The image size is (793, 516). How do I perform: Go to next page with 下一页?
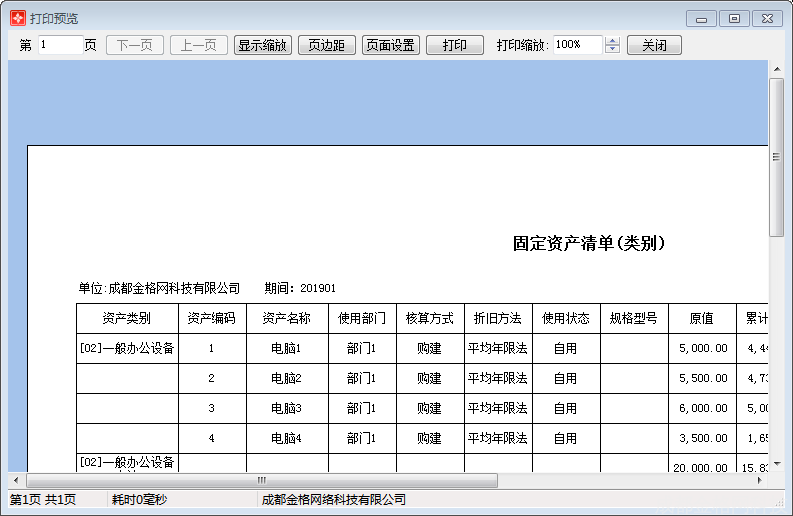(x=135, y=45)
